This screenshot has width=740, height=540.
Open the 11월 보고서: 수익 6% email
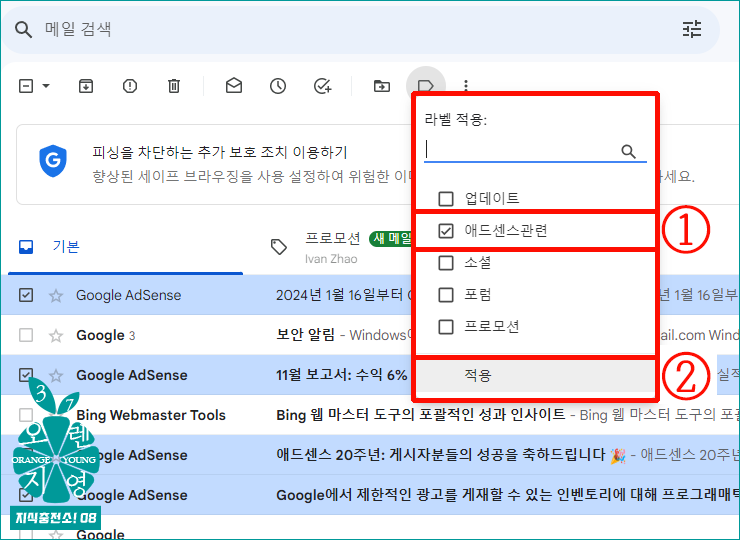342,375
